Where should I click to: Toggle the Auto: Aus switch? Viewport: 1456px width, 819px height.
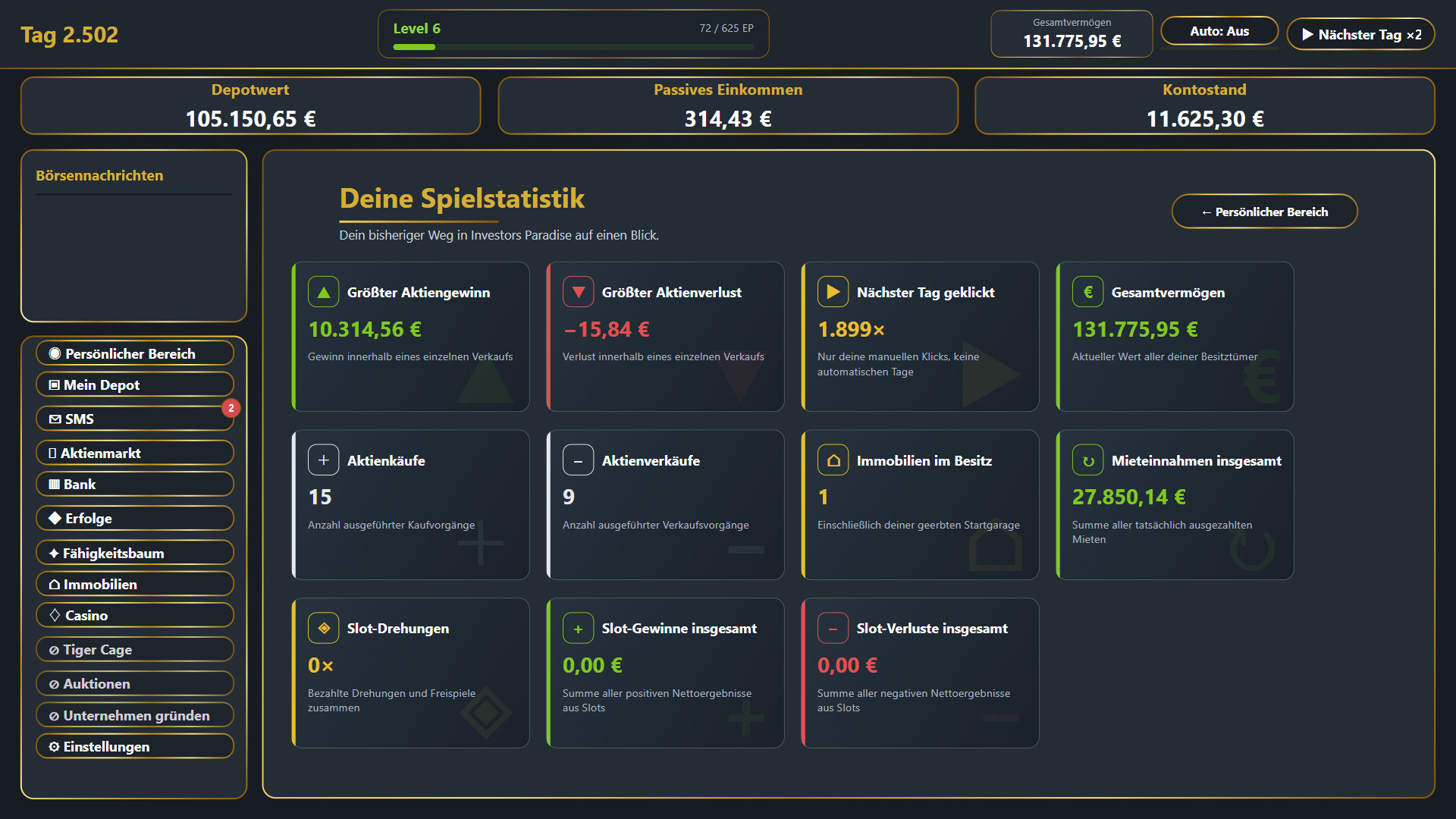[x=1219, y=31]
